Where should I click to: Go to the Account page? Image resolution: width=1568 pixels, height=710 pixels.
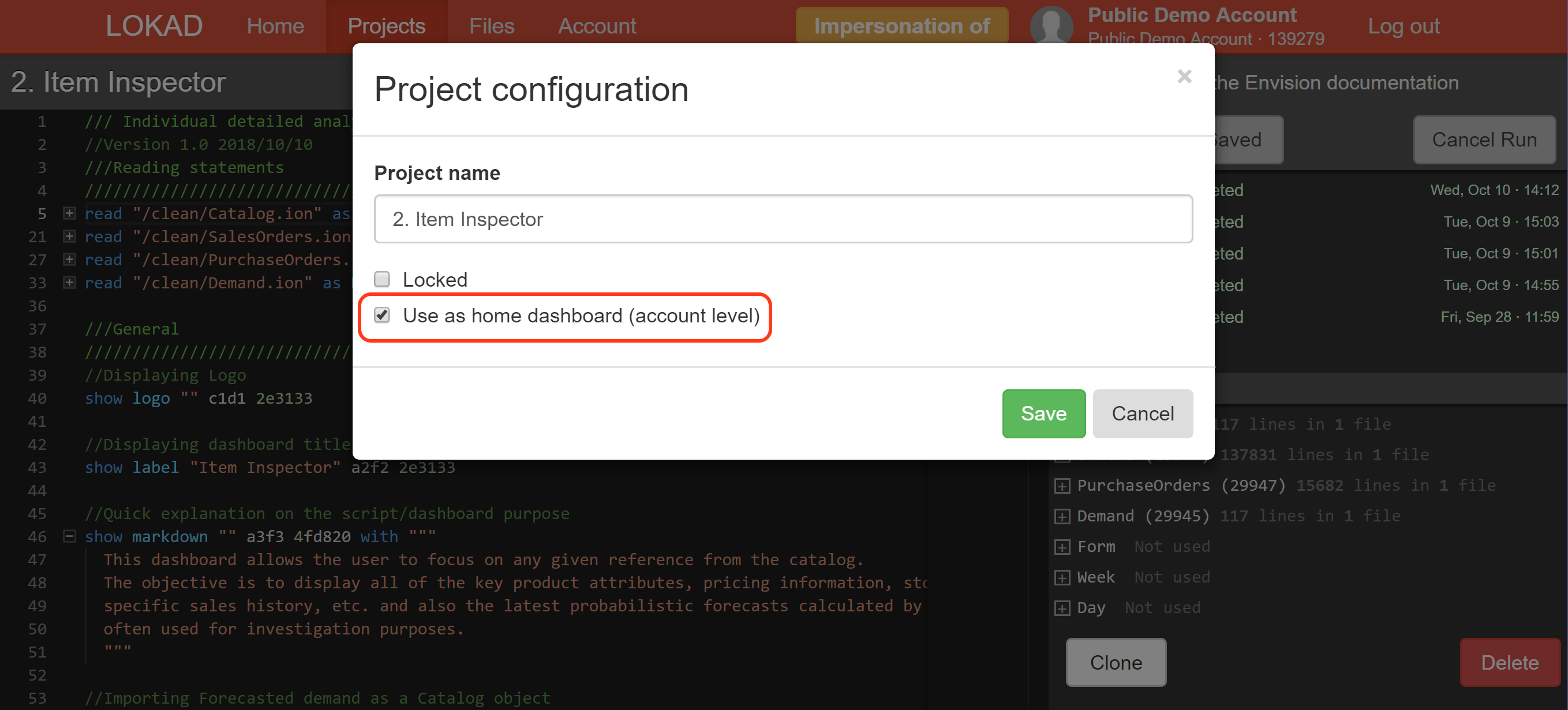point(597,26)
